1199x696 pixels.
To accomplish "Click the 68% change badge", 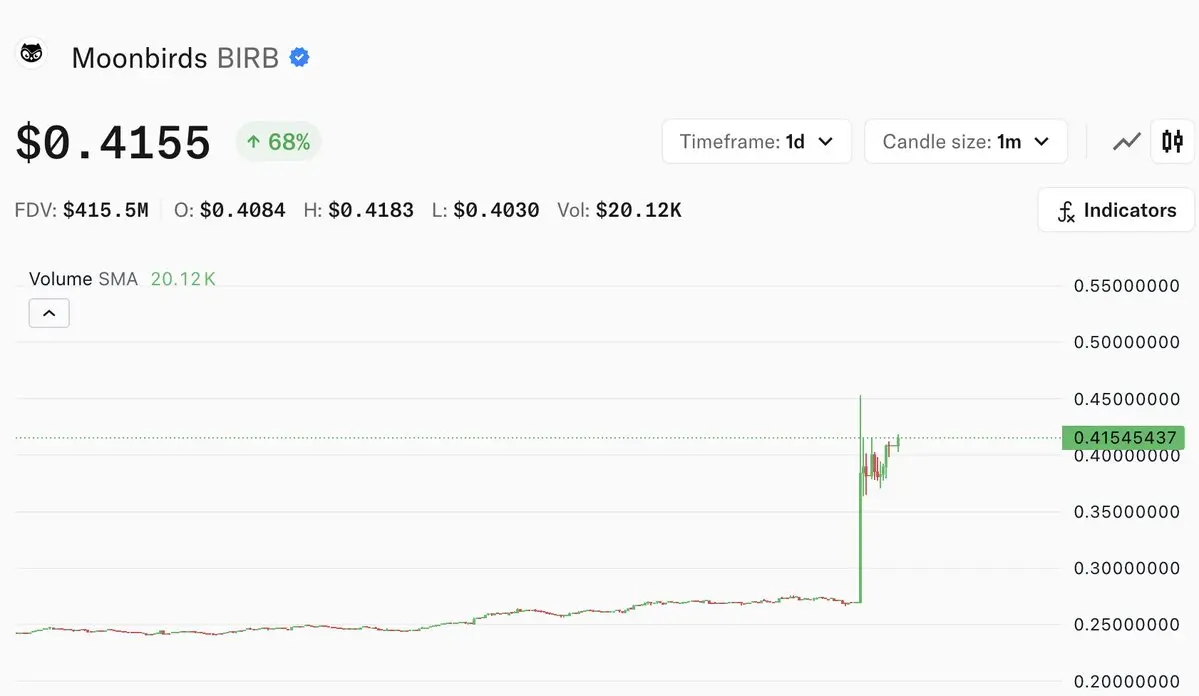I will [x=278, y=141].
